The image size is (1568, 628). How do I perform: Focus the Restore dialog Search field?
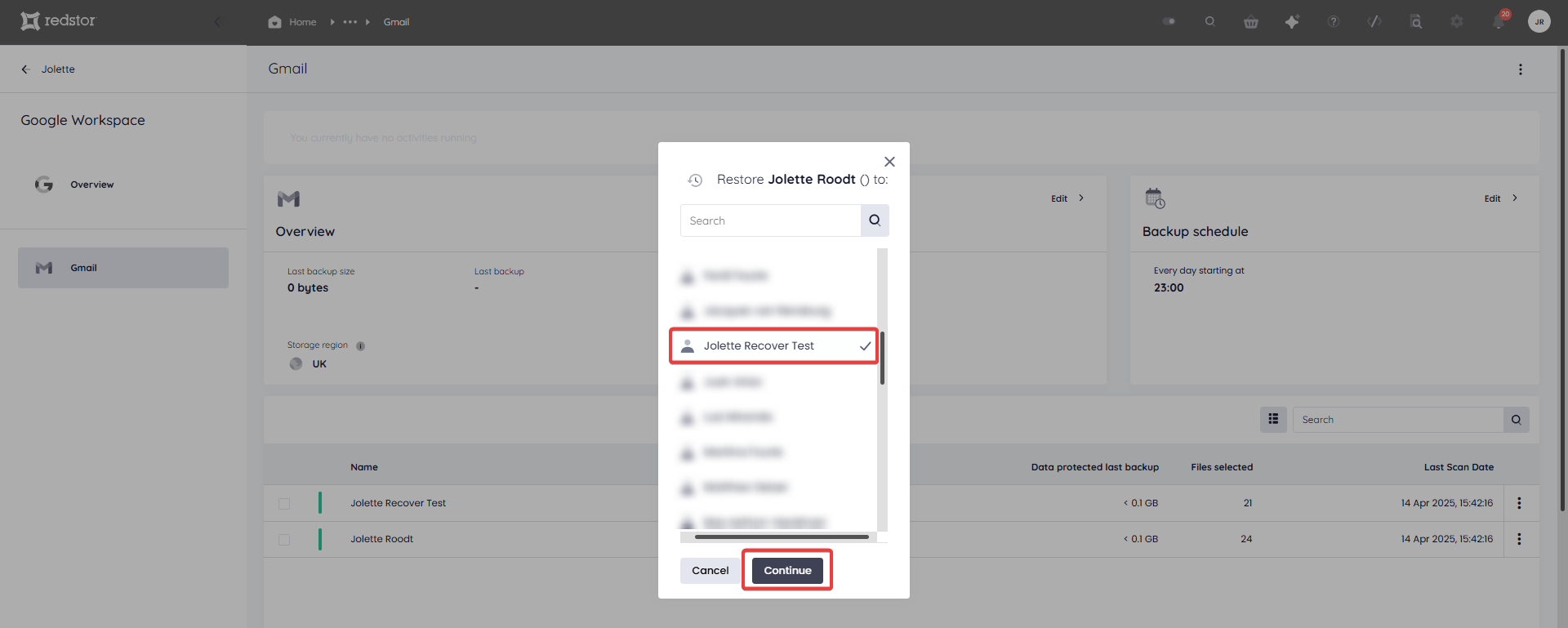770,220
